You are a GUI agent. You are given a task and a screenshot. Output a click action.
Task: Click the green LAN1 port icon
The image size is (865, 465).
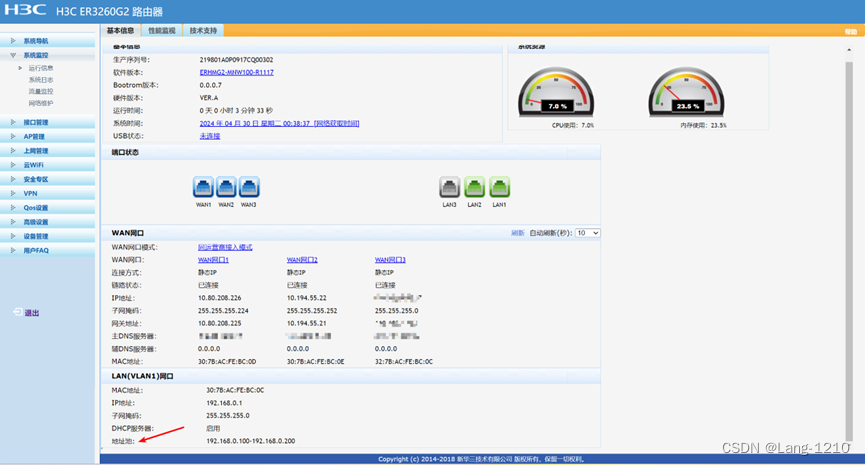[500, 187]
